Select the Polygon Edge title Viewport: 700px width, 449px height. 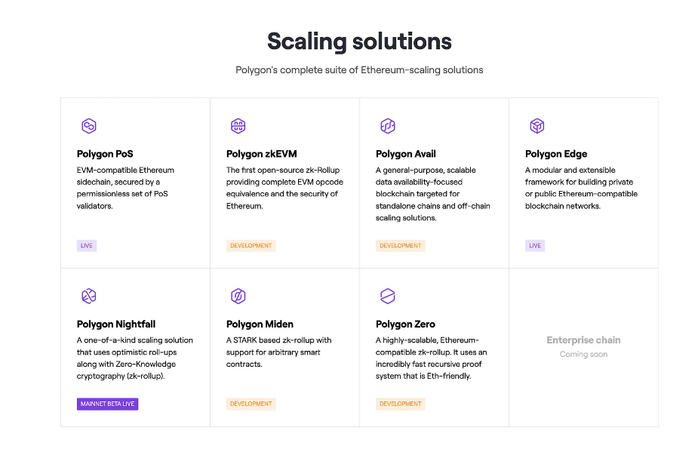click(555, 154)
